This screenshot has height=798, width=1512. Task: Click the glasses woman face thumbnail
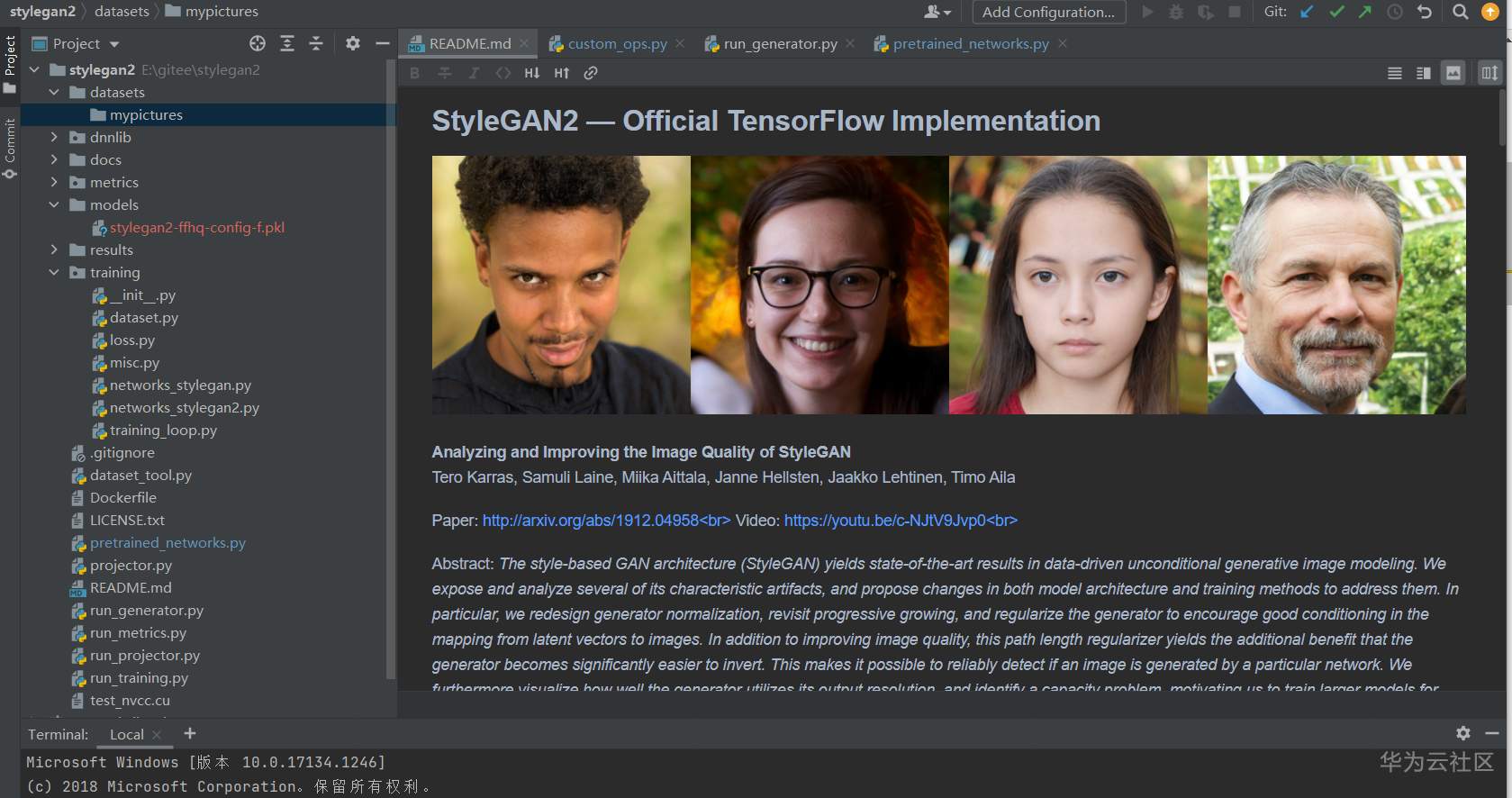(819, 285)
